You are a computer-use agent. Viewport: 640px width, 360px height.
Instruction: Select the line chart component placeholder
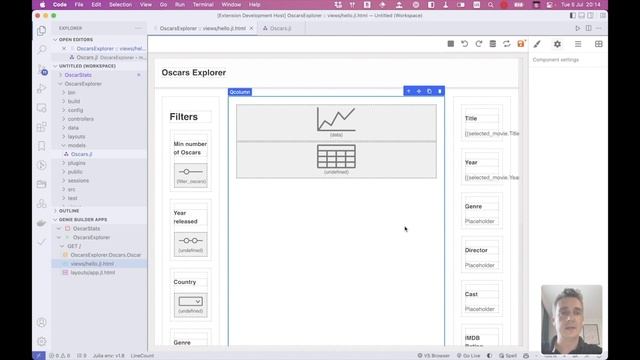pos(336,122)
